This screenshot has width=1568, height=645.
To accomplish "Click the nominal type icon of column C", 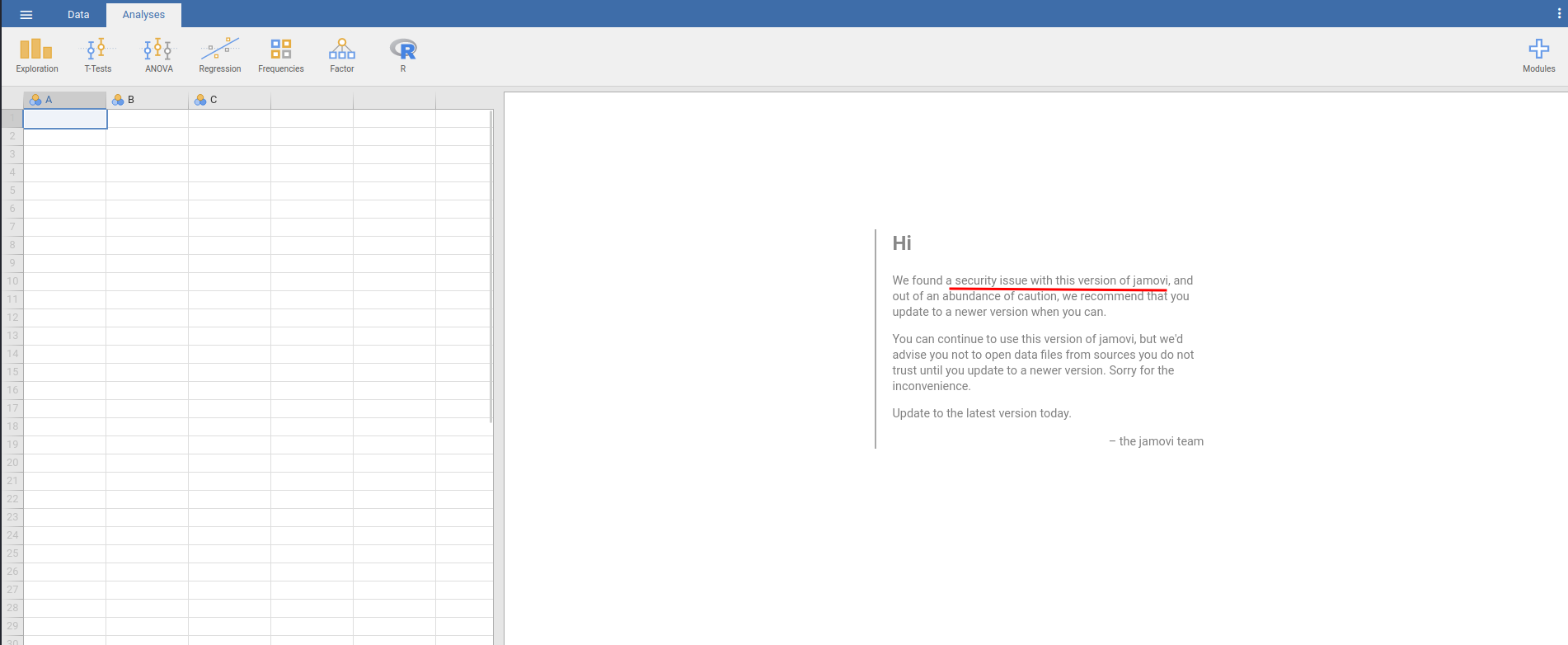I will [x=200, y=100].
